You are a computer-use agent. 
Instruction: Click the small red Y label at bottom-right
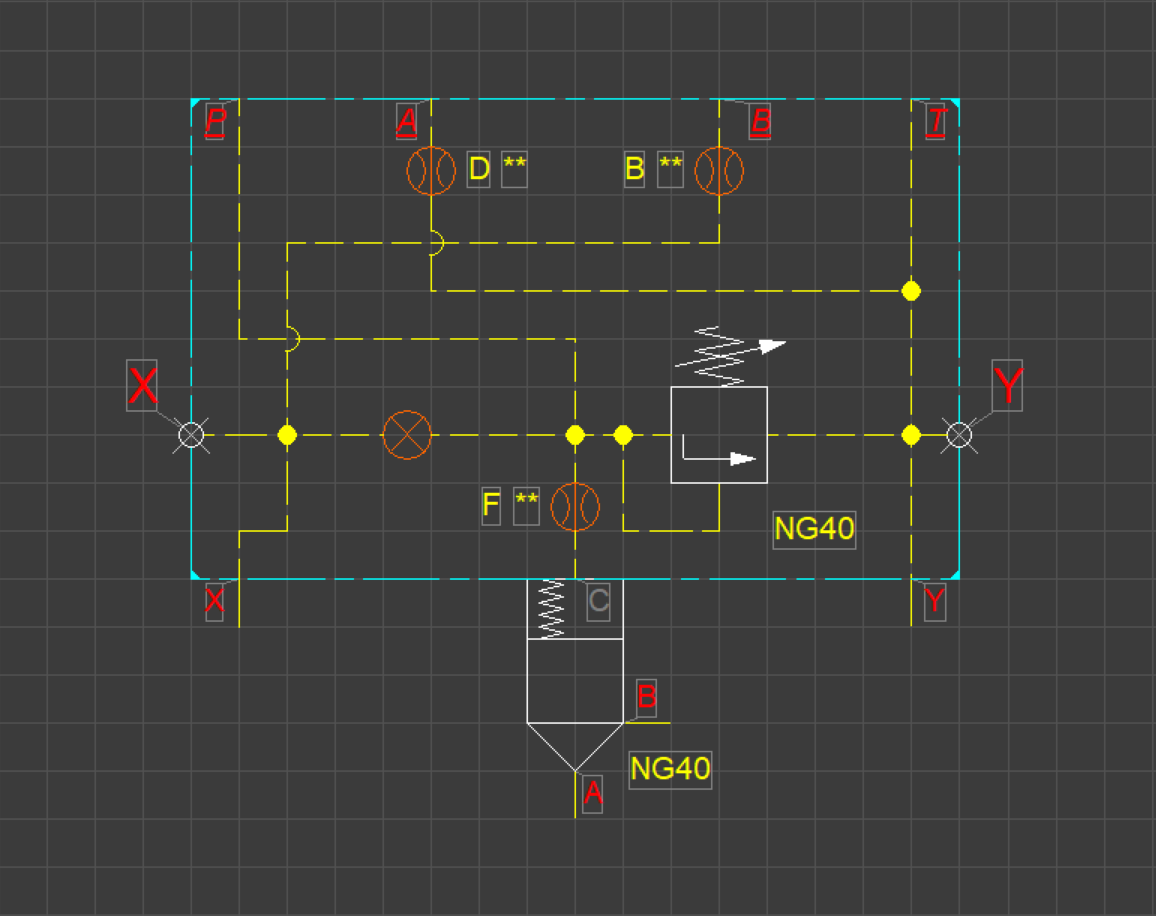tap(935, 602)
